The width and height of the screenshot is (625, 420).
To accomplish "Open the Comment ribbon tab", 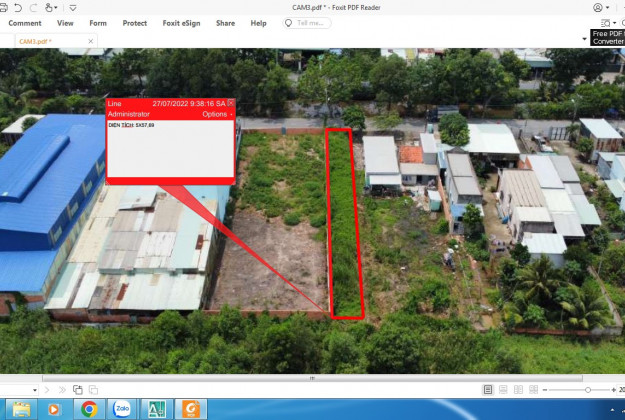I will pyautogui.click(x=25, y=23).
